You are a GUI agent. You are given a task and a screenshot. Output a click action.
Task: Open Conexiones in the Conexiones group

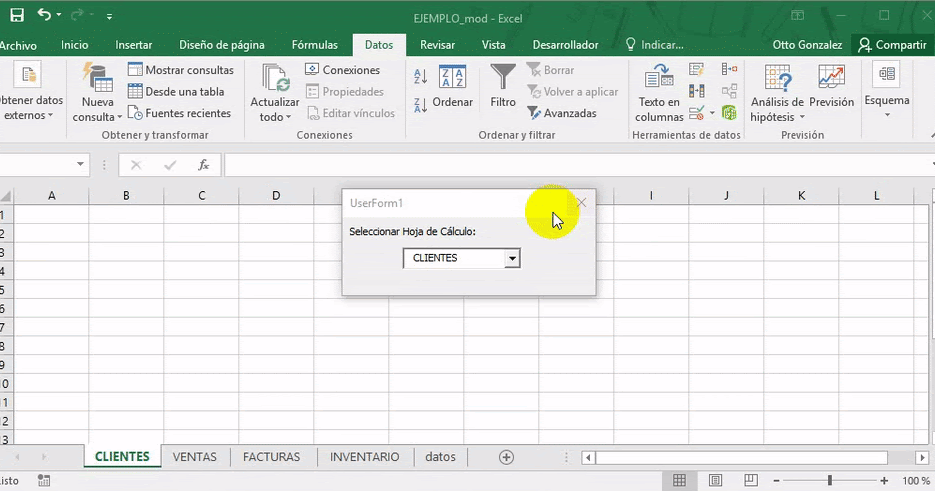pos(343,70)
